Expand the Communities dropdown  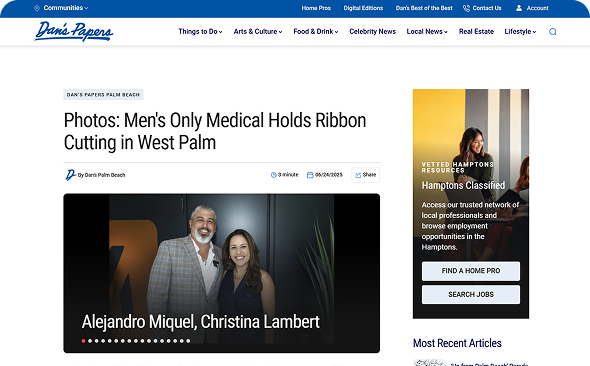point(65,8)
